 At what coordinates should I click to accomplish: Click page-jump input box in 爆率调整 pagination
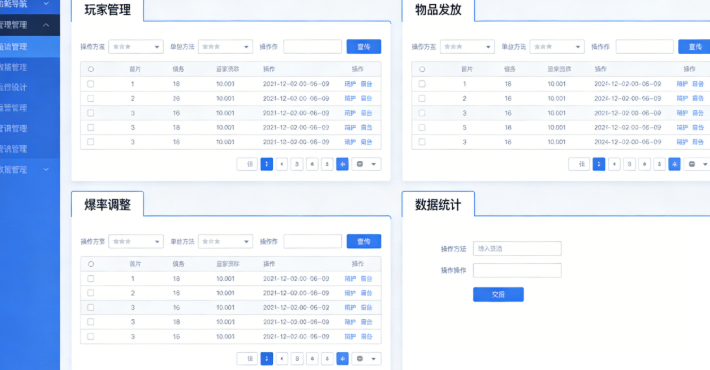tap(247, 359)
